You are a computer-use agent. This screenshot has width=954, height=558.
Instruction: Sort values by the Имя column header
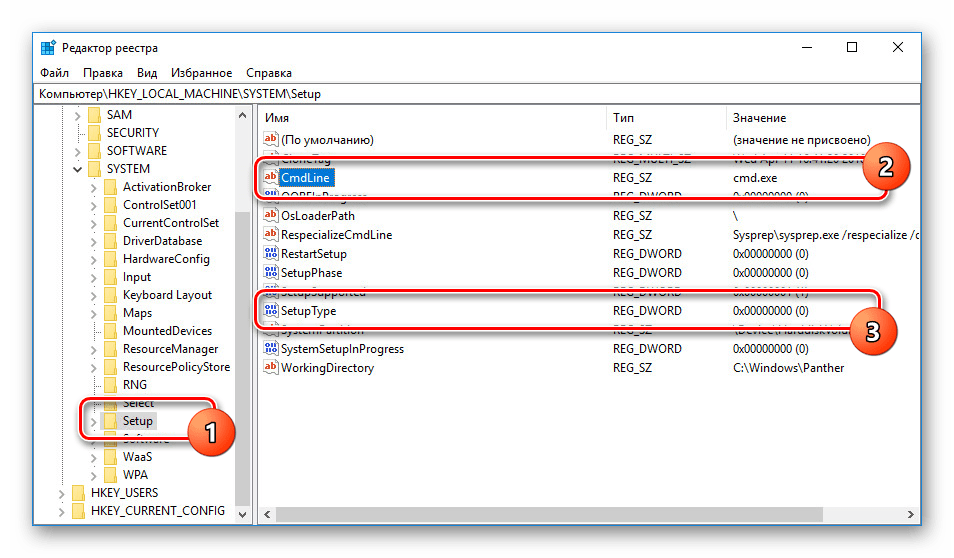coord(430,118)
